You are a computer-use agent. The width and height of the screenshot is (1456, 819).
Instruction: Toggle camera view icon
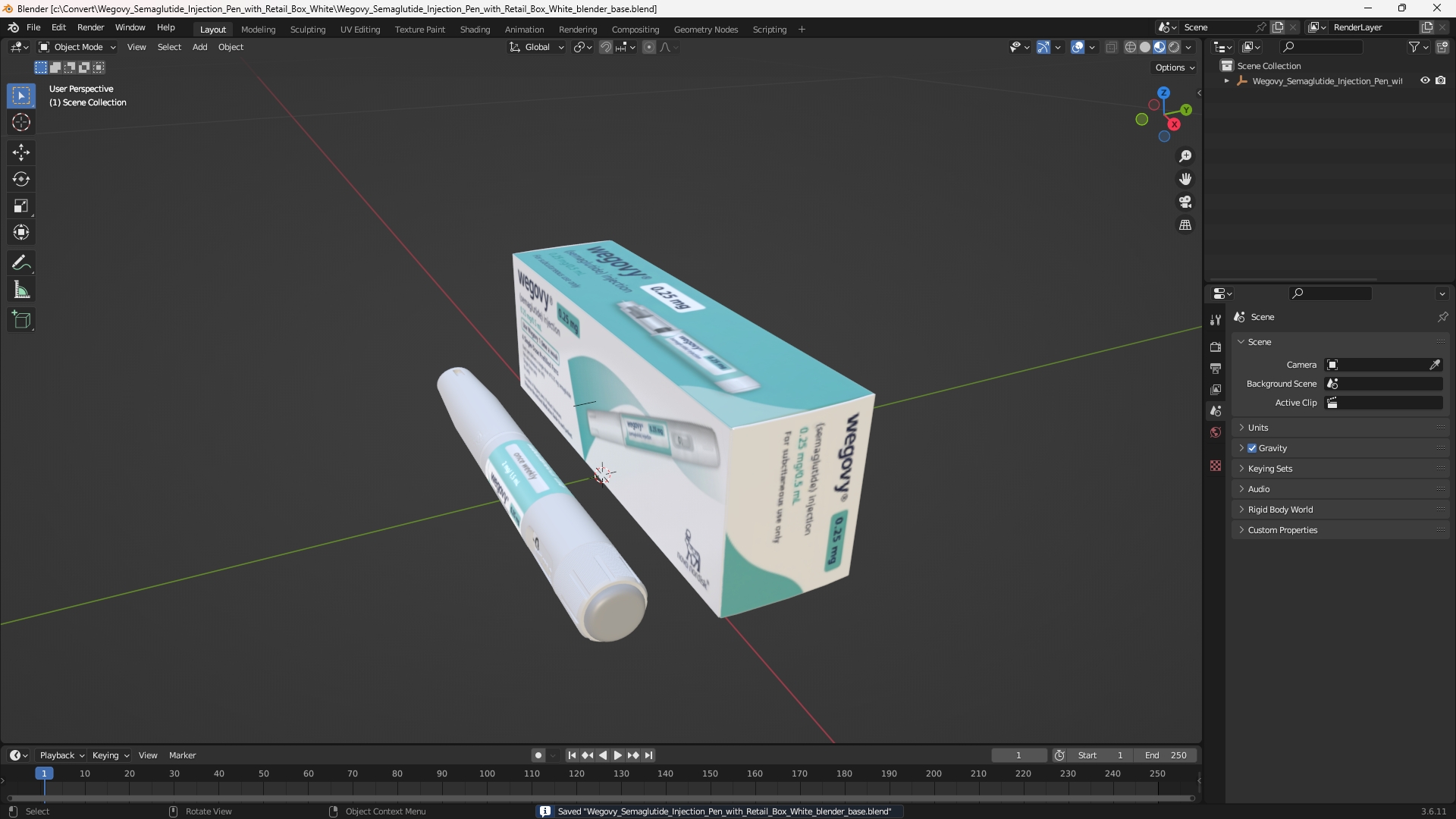click(1185, 202)
